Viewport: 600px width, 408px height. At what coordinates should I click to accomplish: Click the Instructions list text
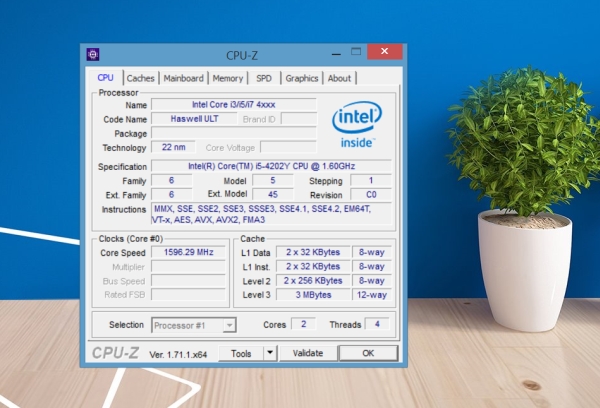pyautogui.click(x=271, y=214)
